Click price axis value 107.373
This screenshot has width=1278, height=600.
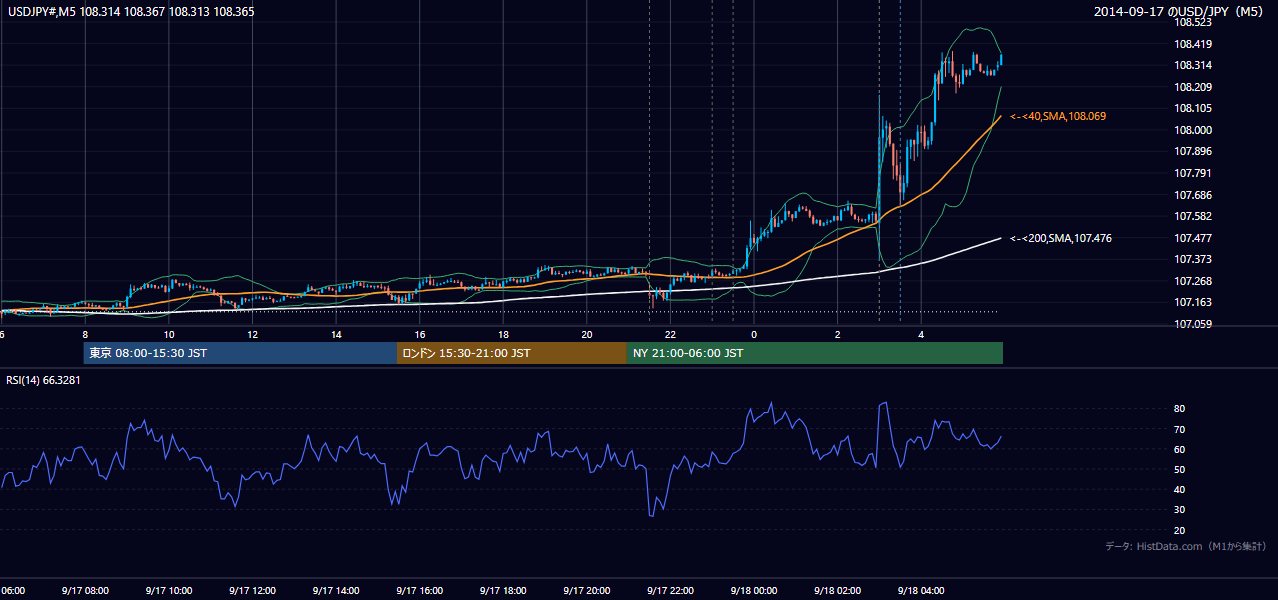click(x=1193, y=260)
